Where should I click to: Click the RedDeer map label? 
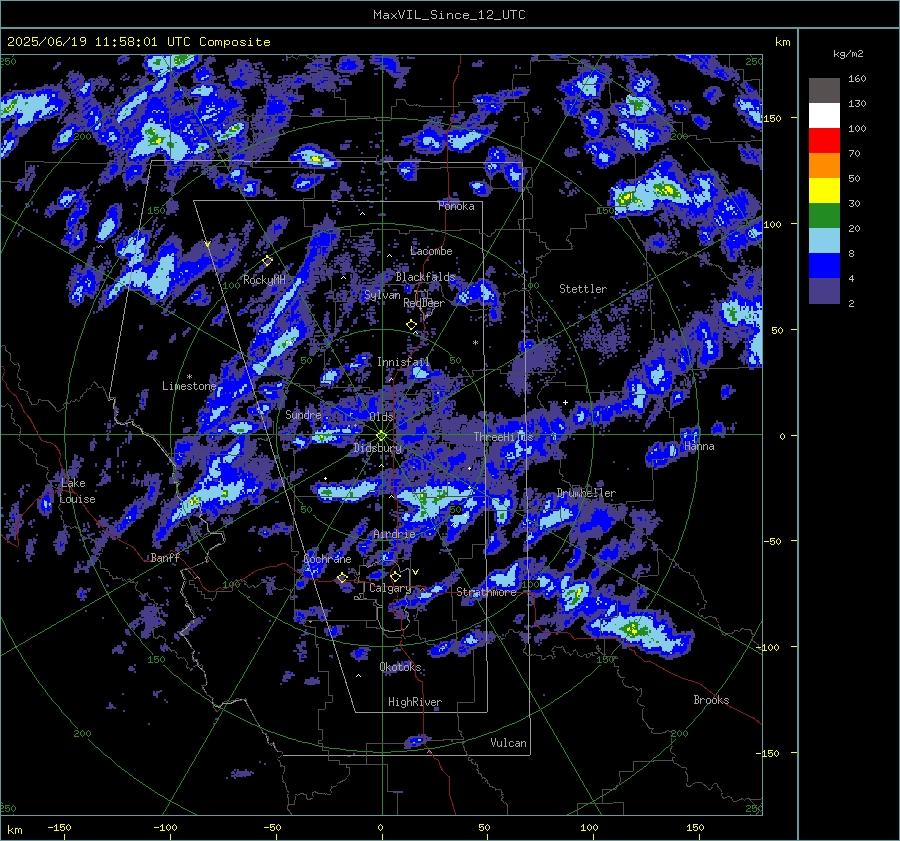click(x=424, y=303)
